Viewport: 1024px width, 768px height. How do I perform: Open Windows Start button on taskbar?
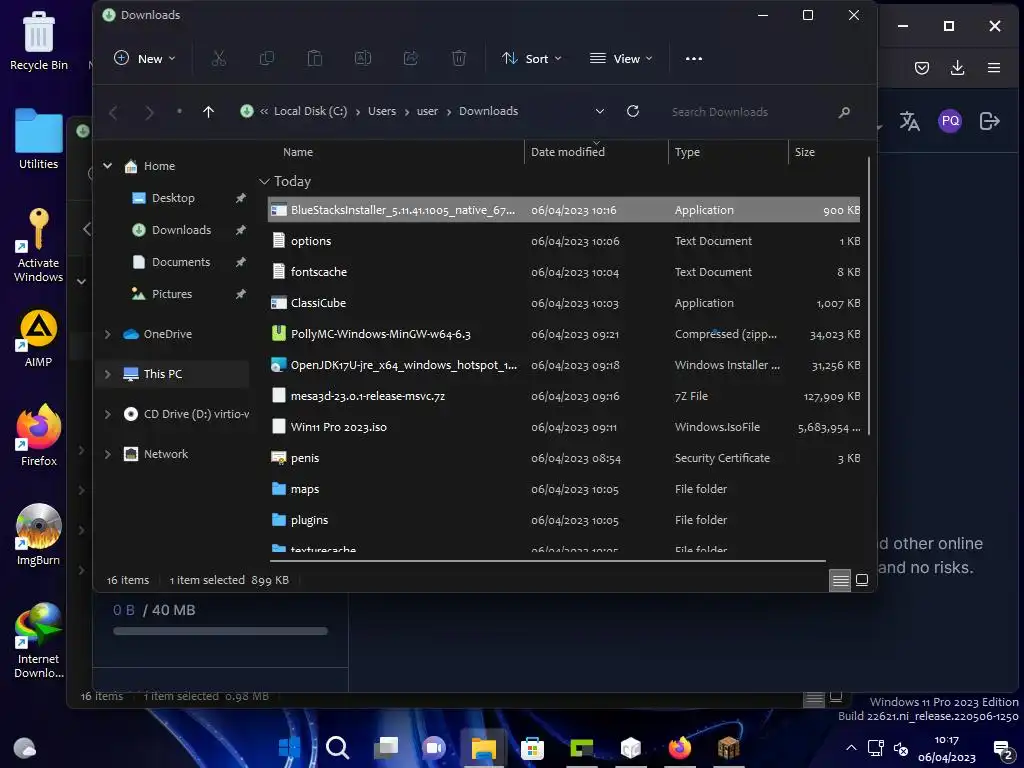point(289,747)
